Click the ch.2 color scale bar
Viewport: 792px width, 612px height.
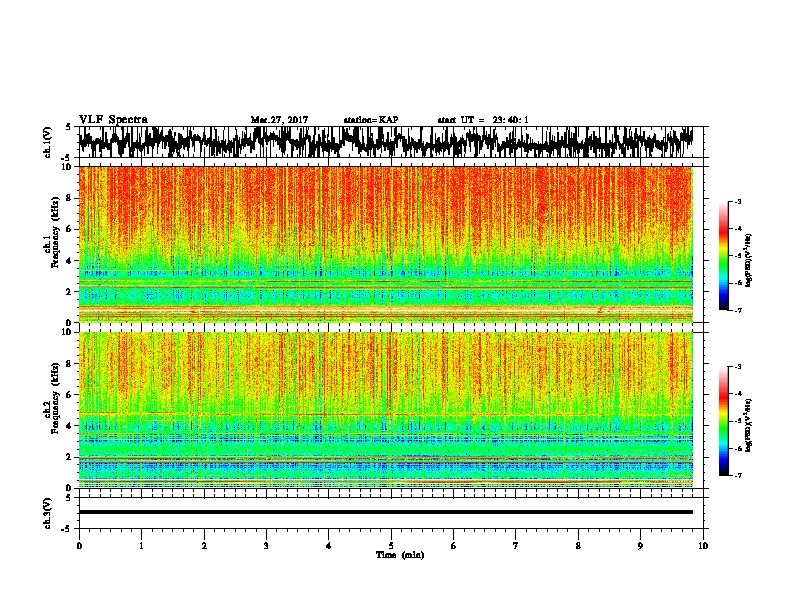(x=723, y=421)
